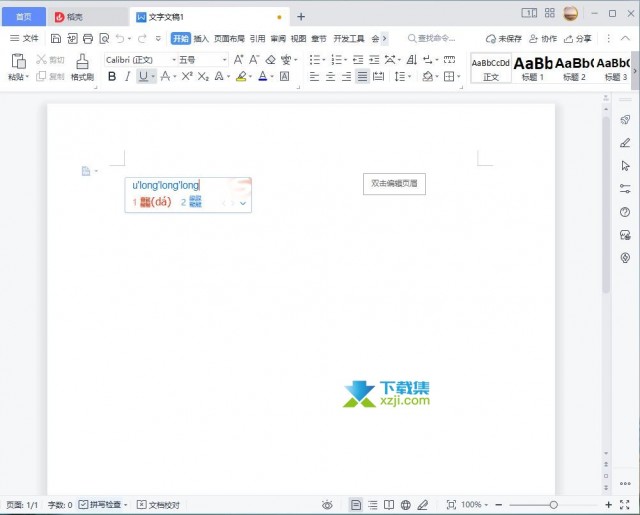Switch to the 插入 (Insert) tab

pos(201,39)
